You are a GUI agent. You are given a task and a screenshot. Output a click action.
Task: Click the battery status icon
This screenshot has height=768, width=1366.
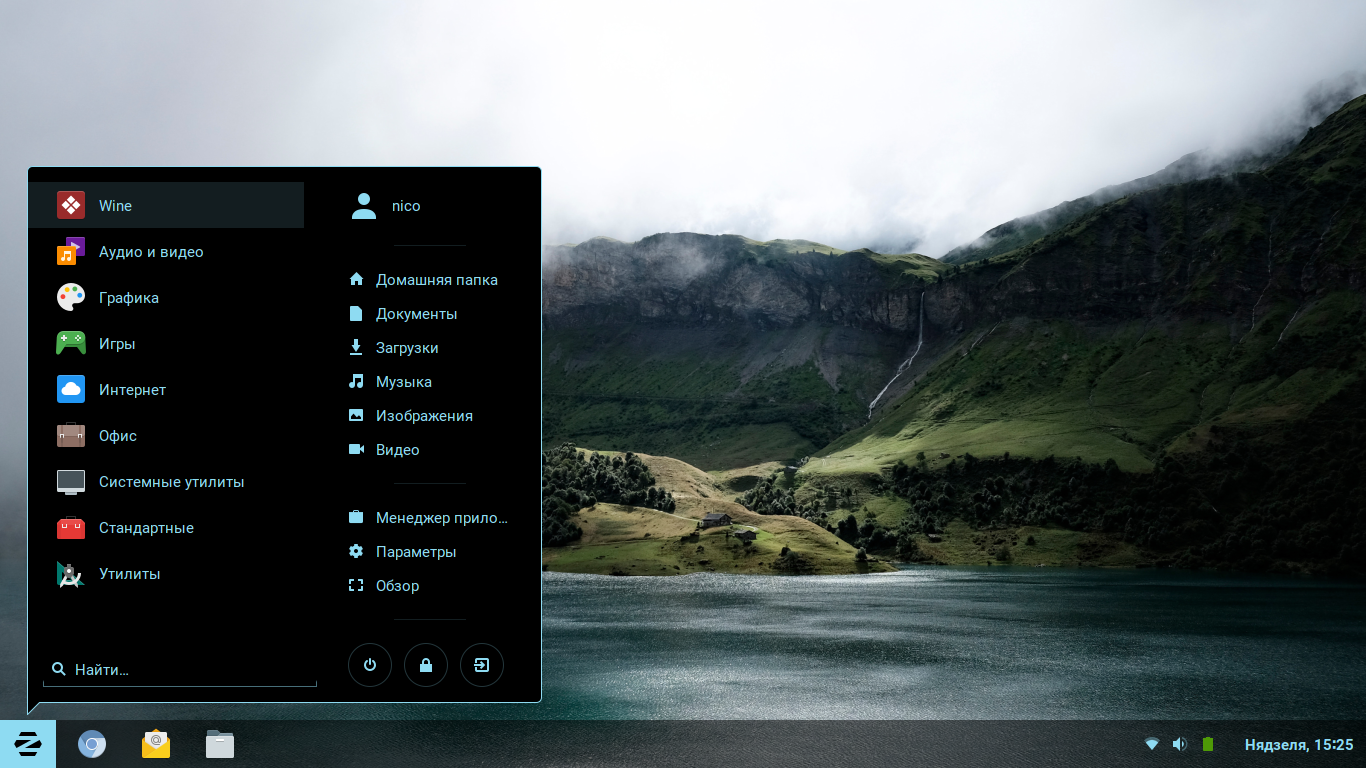pyautogui.click(x=1208, y=744)
